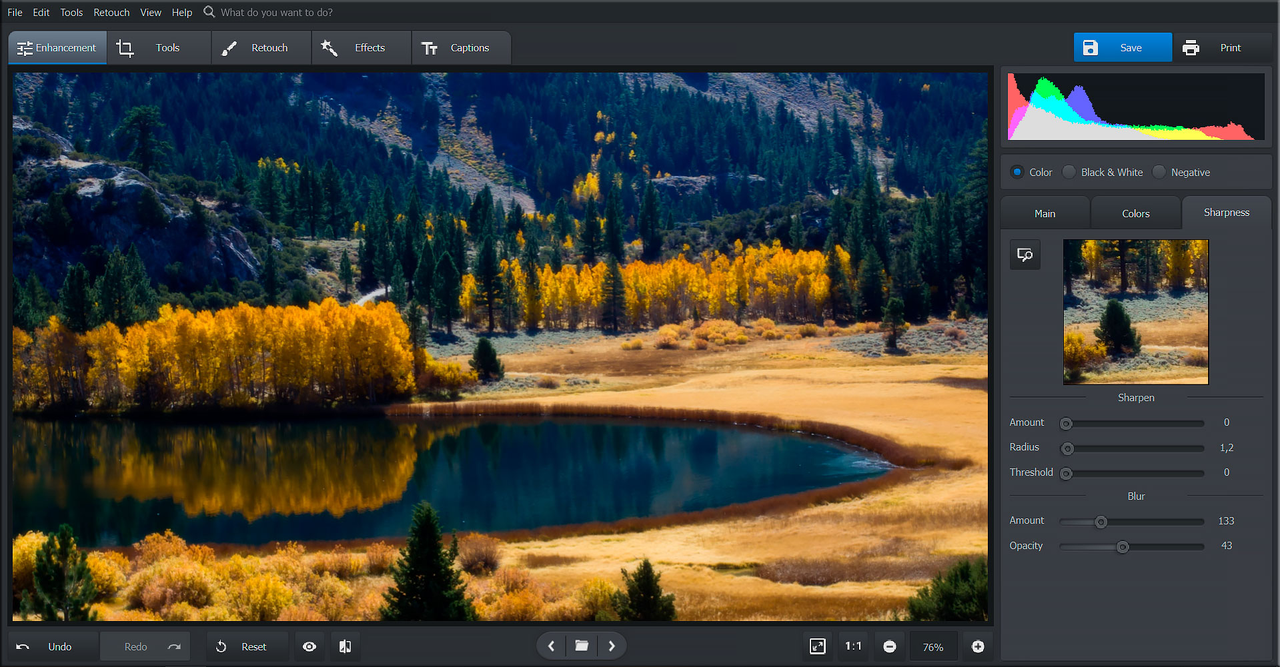Go to the next photo arrow

(x=612, y=646)
